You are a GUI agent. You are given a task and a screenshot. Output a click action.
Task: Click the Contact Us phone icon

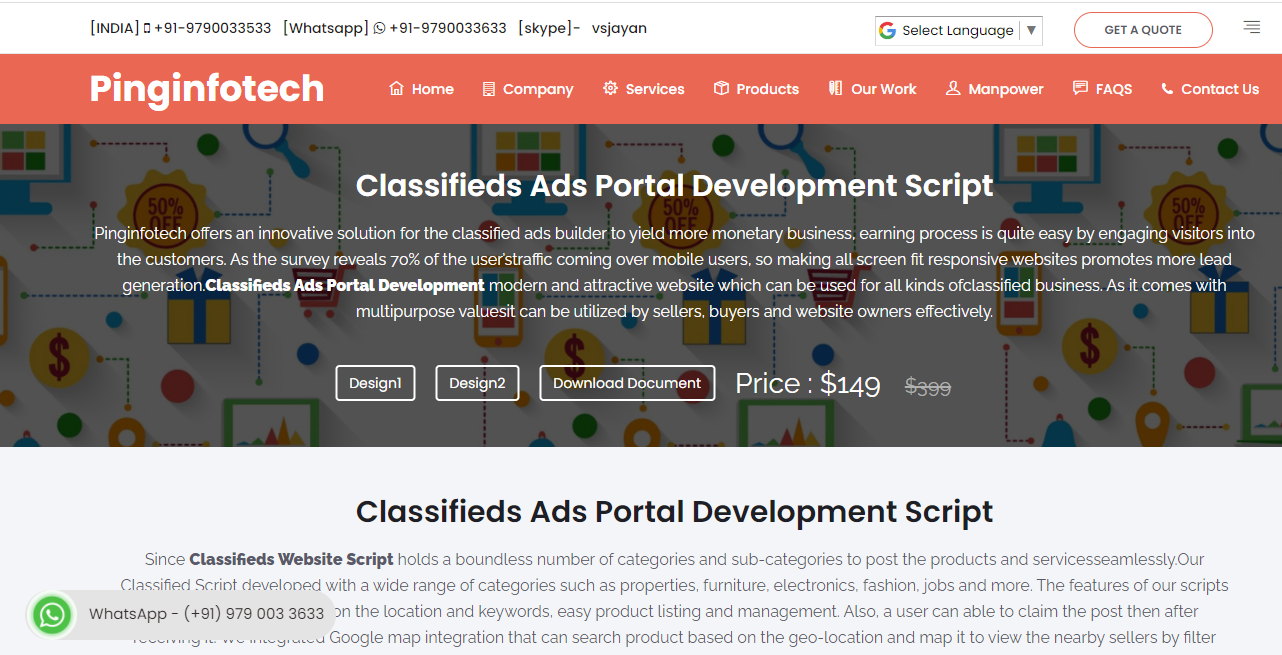pyautogui.click(x=1165, y=88)
